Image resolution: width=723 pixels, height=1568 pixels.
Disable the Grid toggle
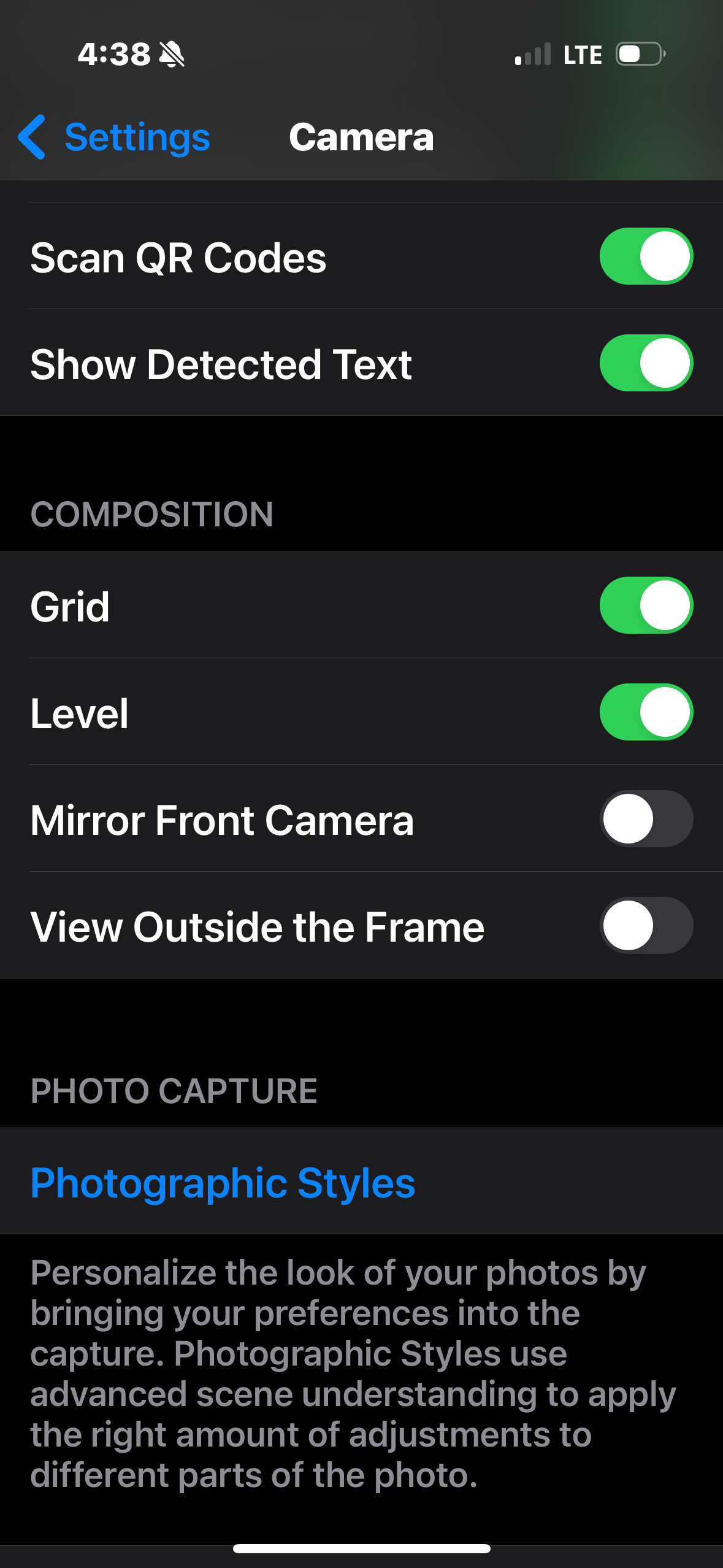[x=646, y=605]
